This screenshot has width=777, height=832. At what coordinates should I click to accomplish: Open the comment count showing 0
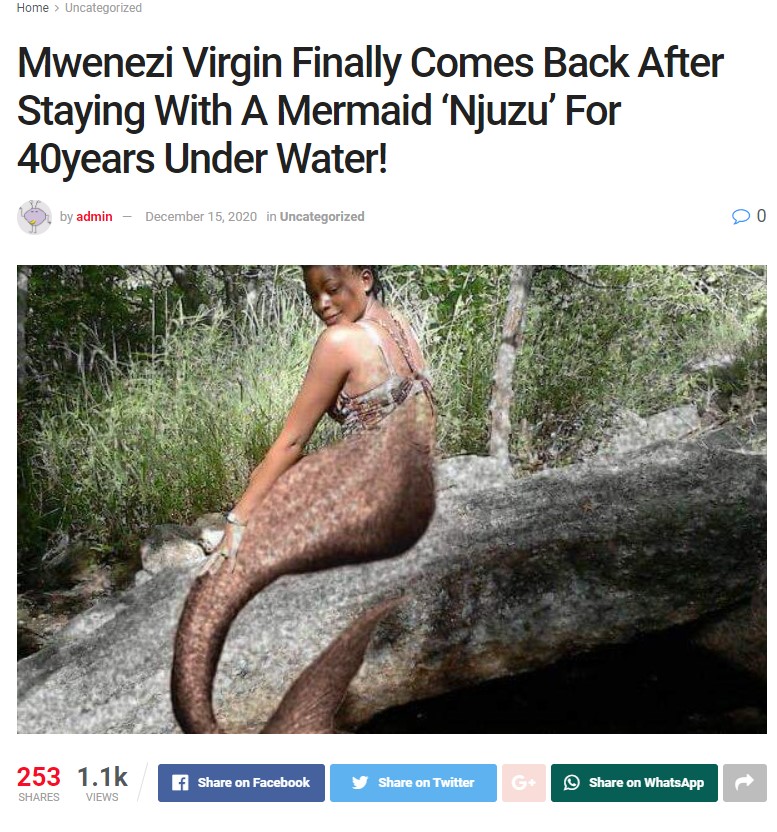(761, 216)
